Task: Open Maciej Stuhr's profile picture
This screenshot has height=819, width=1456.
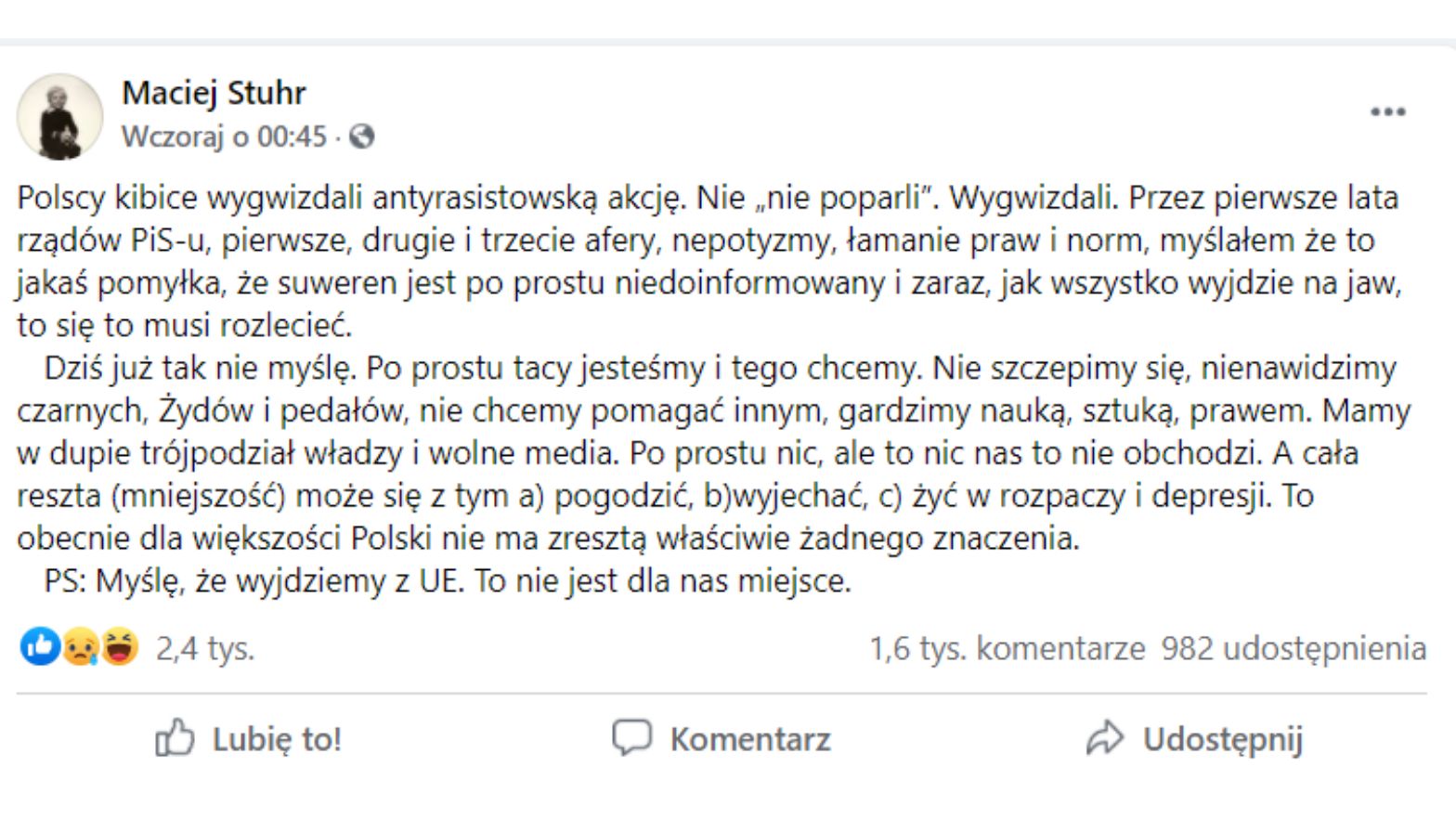Action: click(60, 116)
